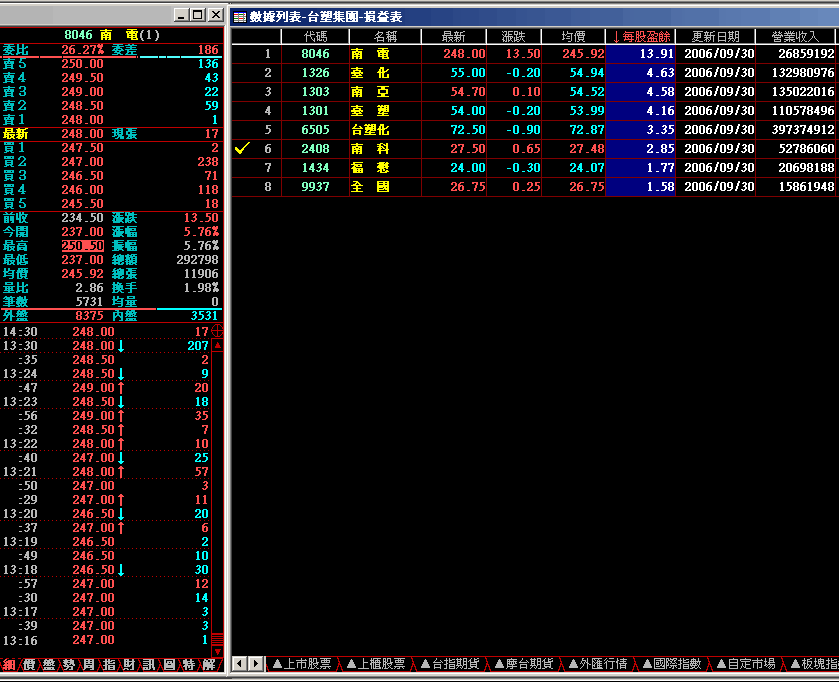
Task: Select stock code 9937 in the table
Action: pos(315,187)
